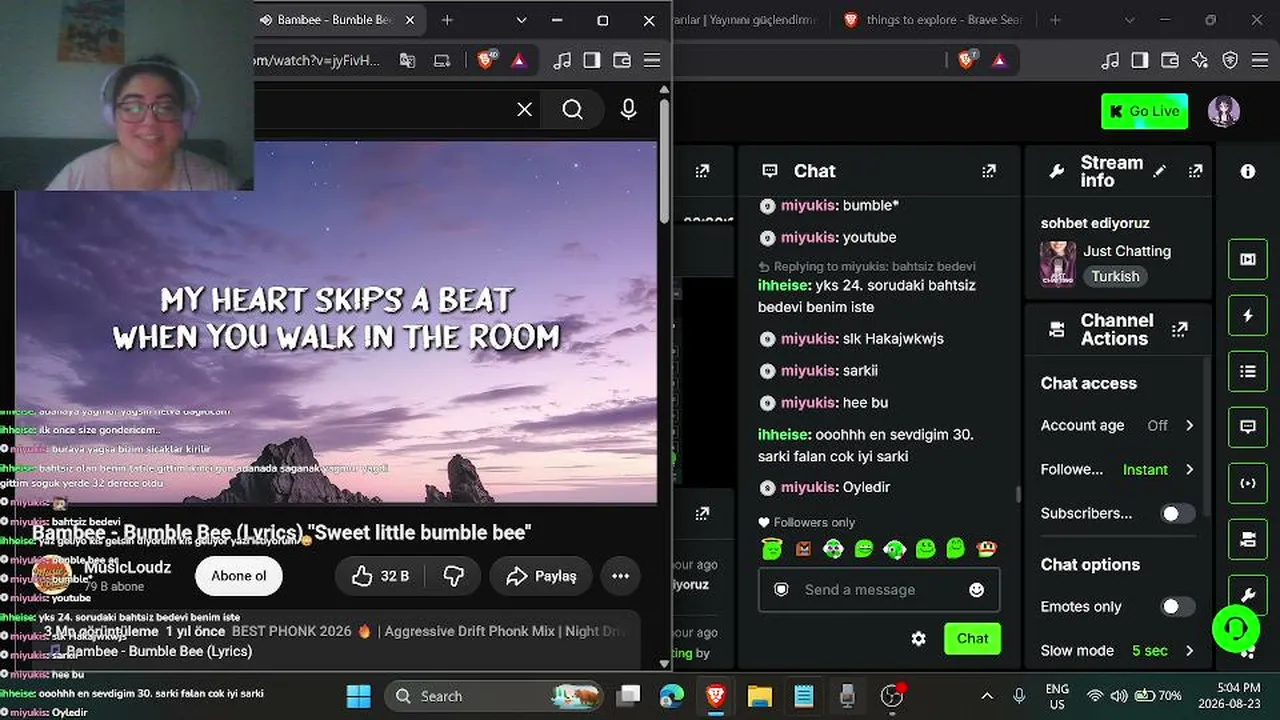Click the Abone ol subscribe button
1280x720 pixels.
pyautogui.click(x=239, y=576)
